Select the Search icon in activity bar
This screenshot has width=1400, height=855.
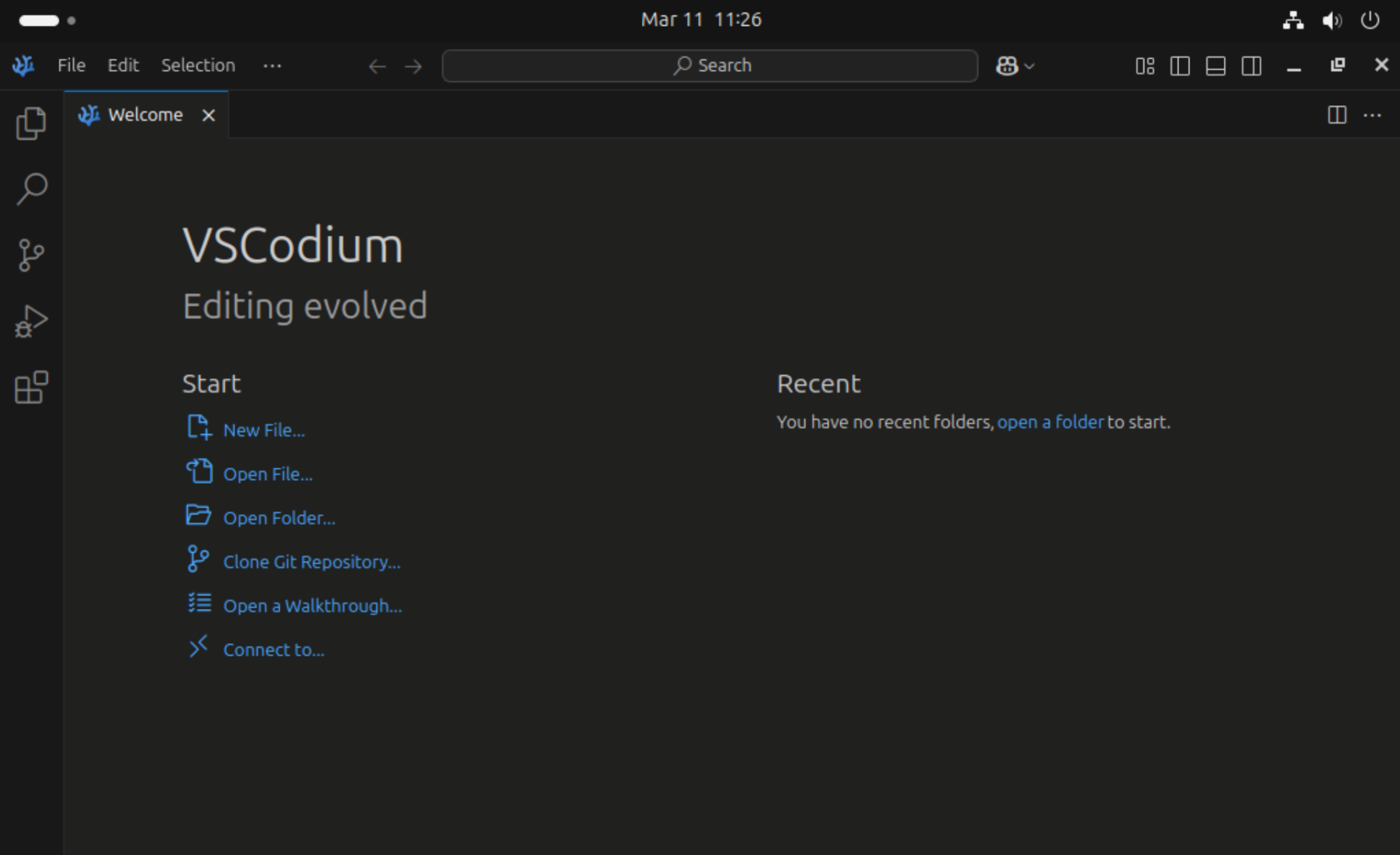31,189
